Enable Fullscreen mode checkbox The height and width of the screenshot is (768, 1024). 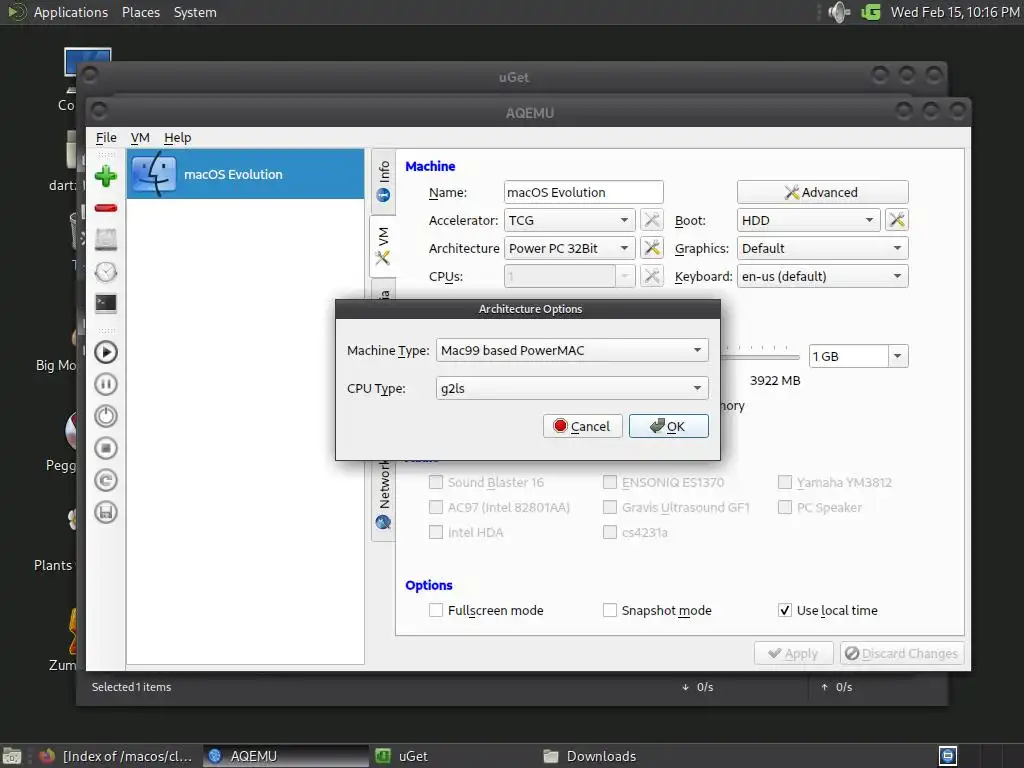click(x=436, y=611)
